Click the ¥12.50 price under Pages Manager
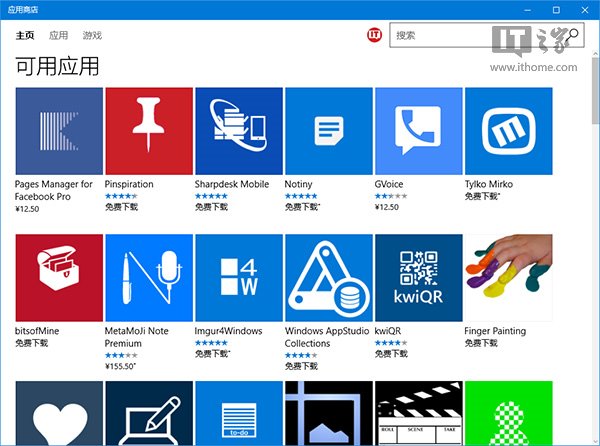Viewport: 600px width, 446px height. point(27,209)
